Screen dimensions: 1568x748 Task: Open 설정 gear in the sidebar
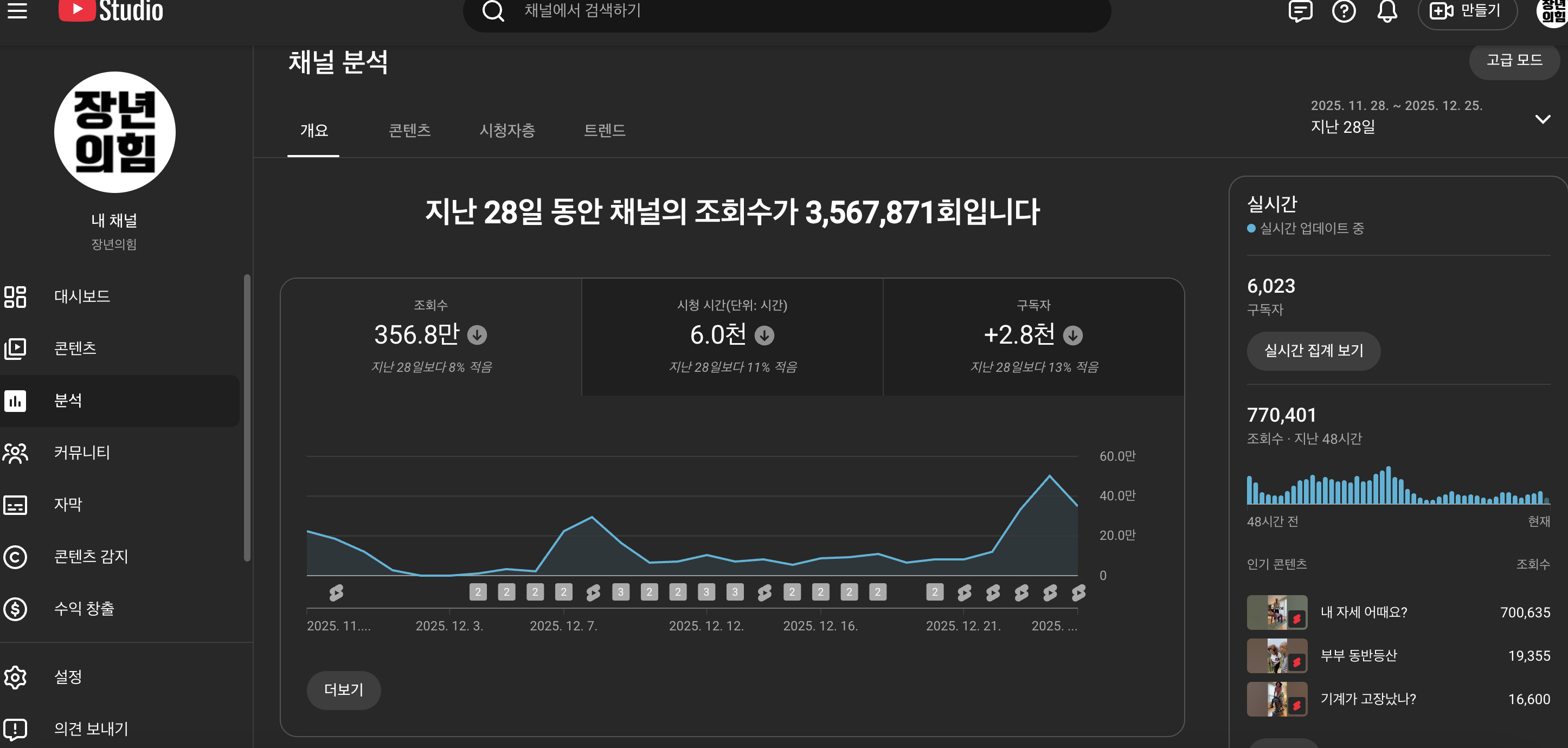(68, 677)
